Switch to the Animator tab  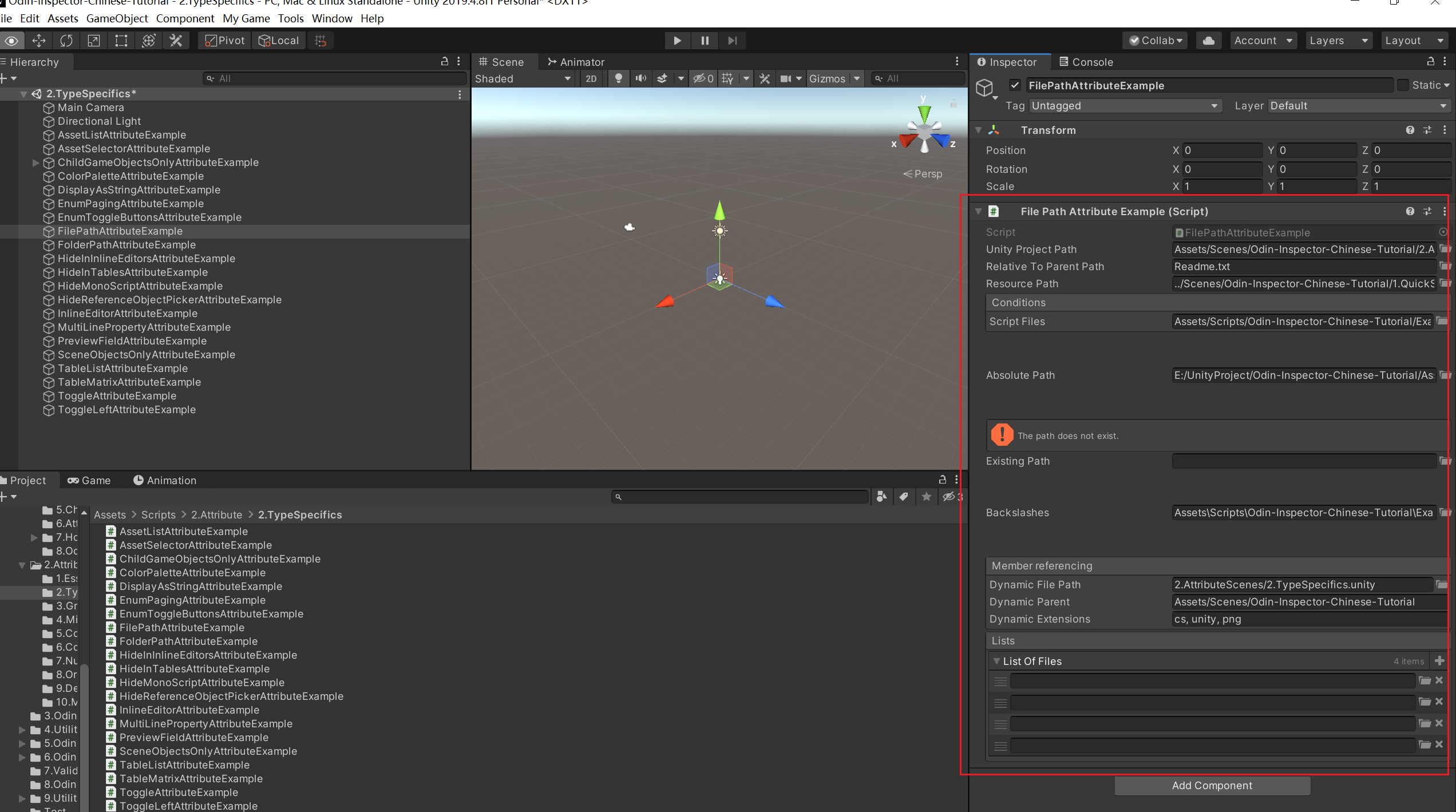point(576,62)
